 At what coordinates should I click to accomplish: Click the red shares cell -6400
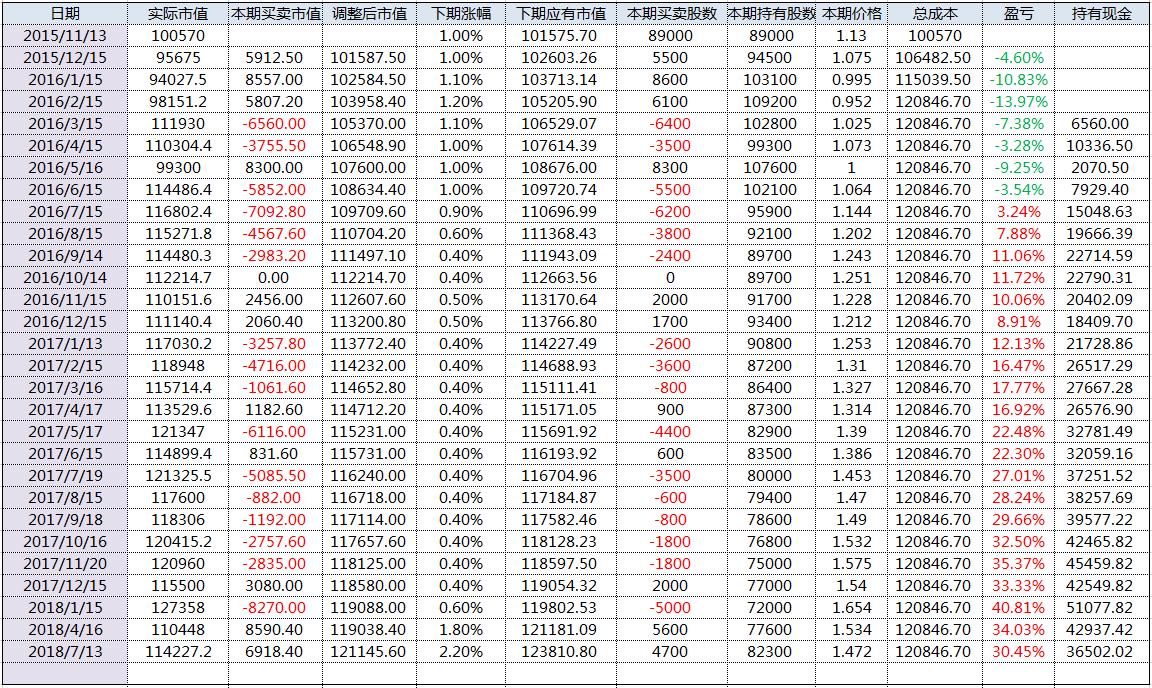pos(672,123)
